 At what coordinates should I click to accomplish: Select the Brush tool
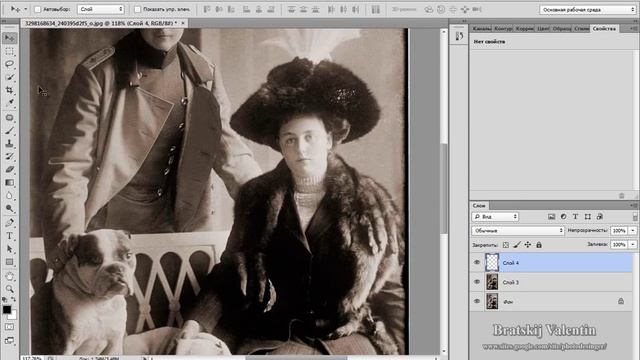(x=9, y=131)
